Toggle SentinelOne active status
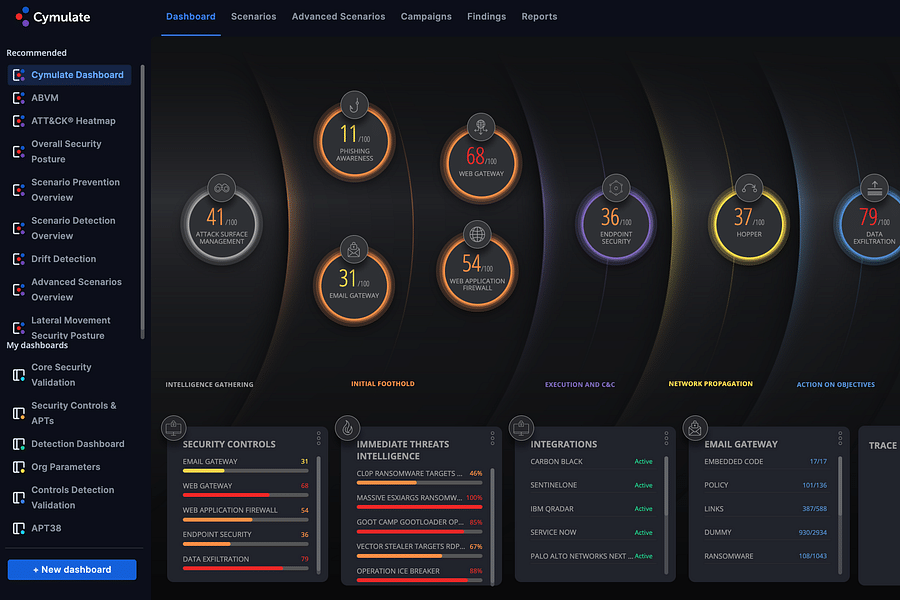This screenshot has height=600, width=900. pos(644,485)
